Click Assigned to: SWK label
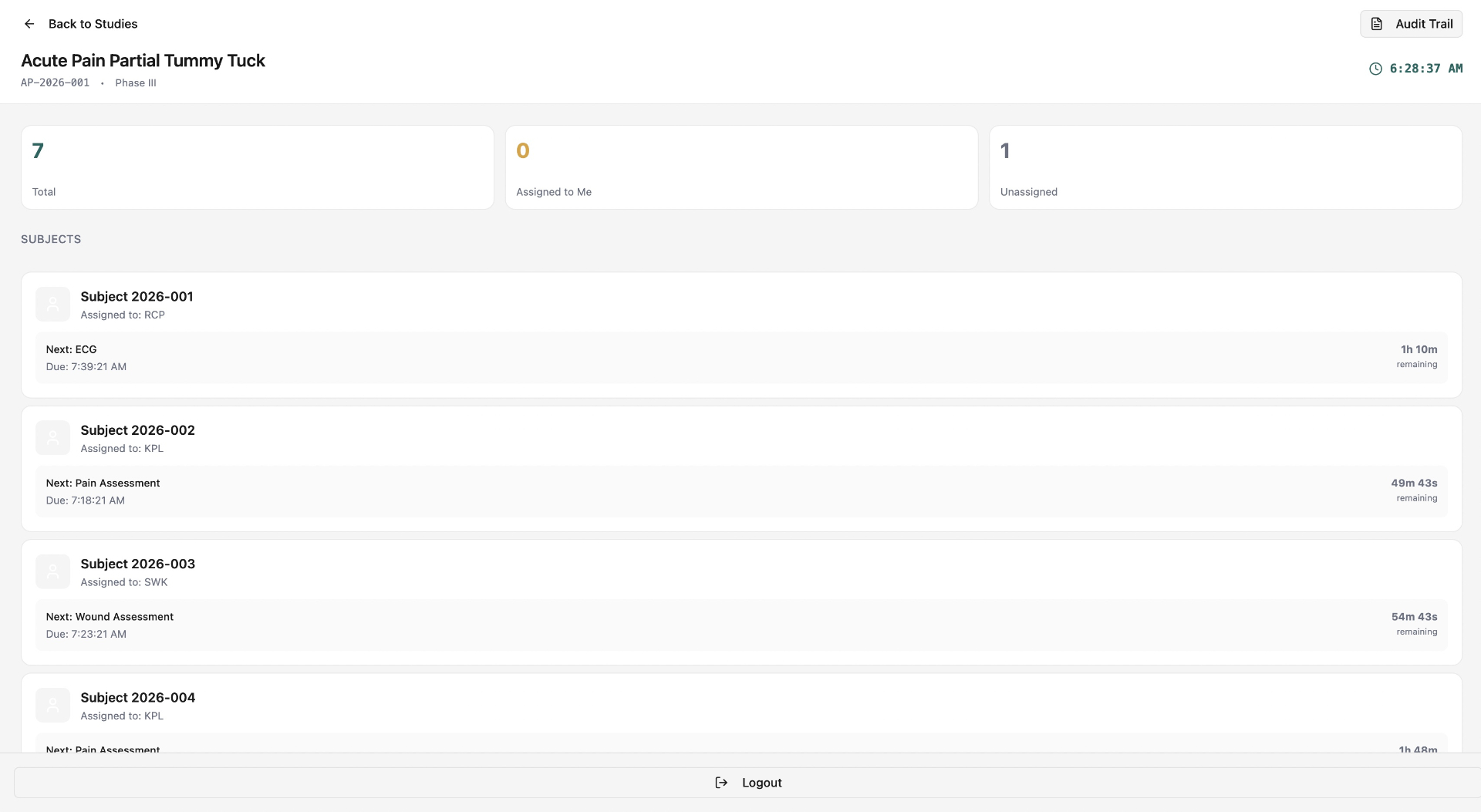 pos(123,582)
